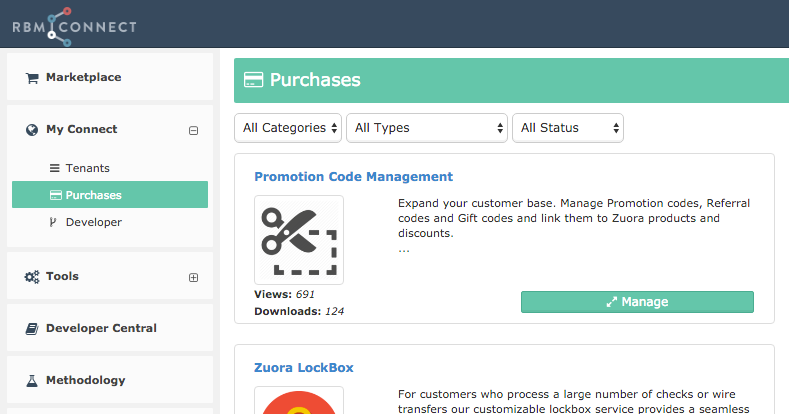789x414 pixels.
Task: Click the Zuora LockBox description text
Action: point(574,401)
